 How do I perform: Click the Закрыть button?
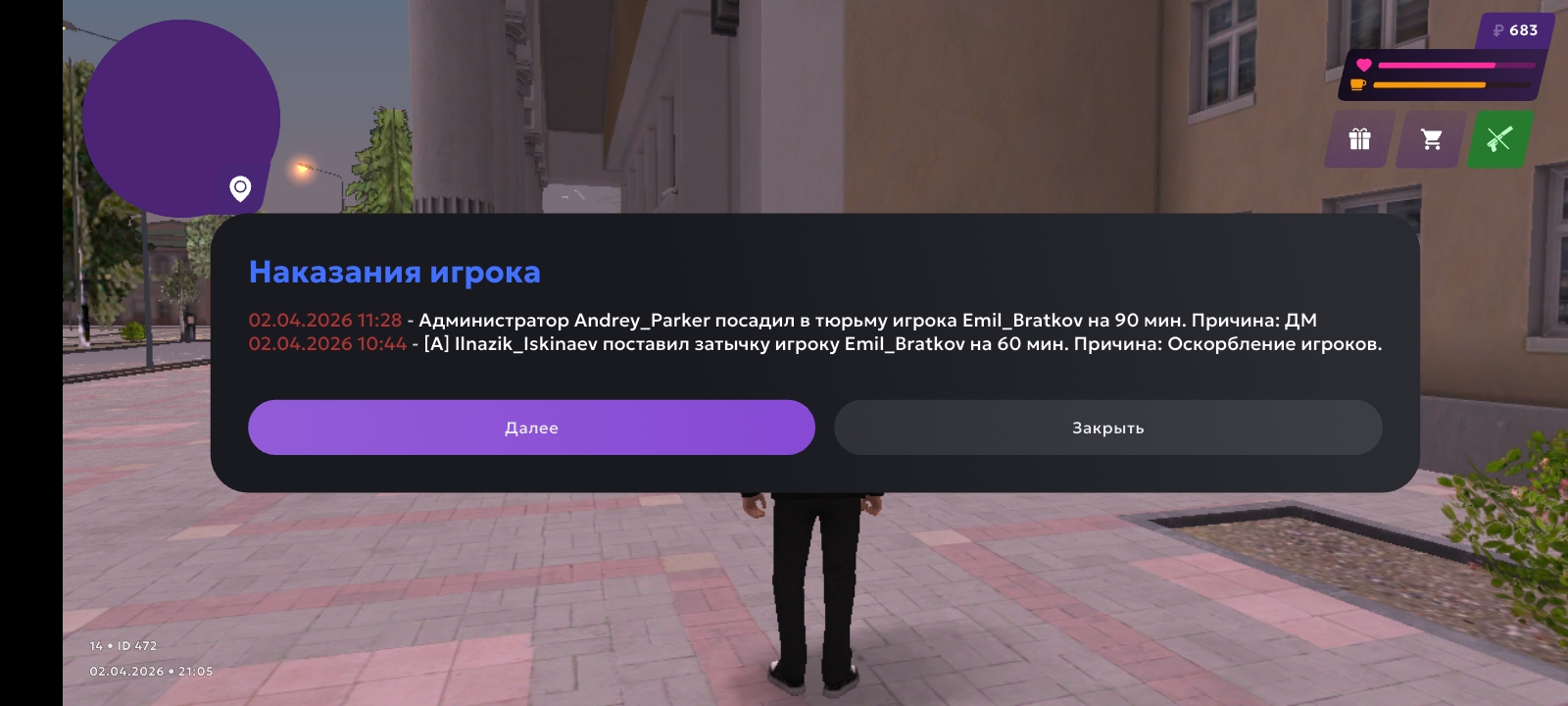point(1107,428)
